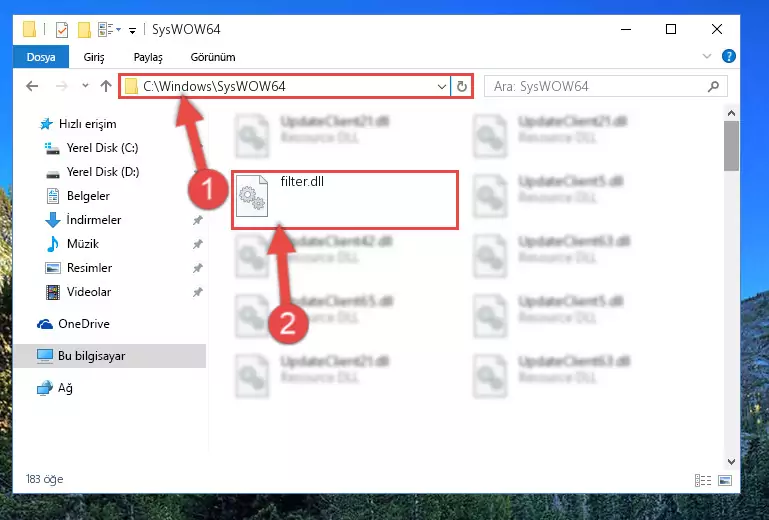Click the 183 öğe item count
This screenshot has width=769, height=520.
(x=45, y=479)
